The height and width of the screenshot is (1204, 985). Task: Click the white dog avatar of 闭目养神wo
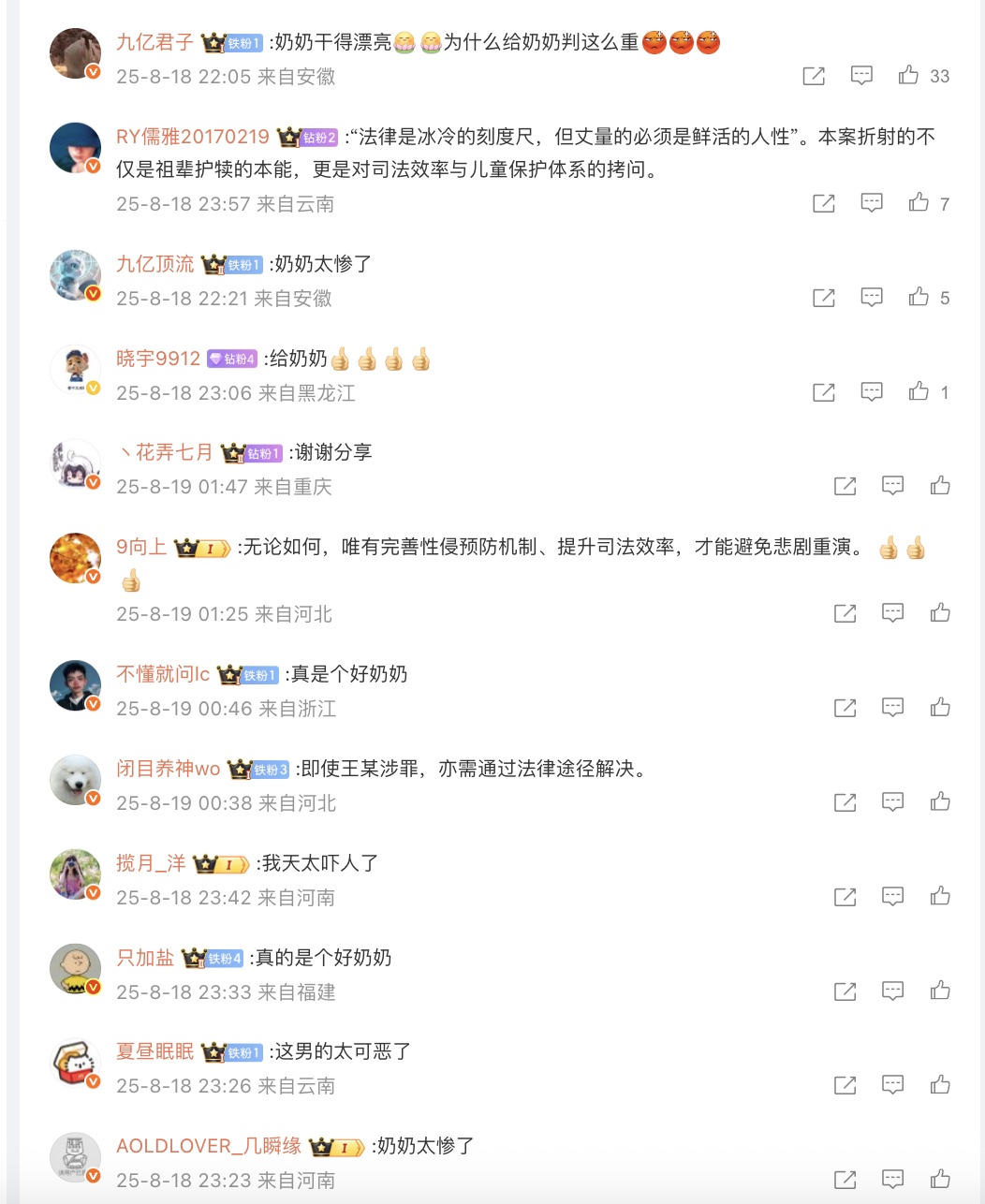[x=75, y=781]
